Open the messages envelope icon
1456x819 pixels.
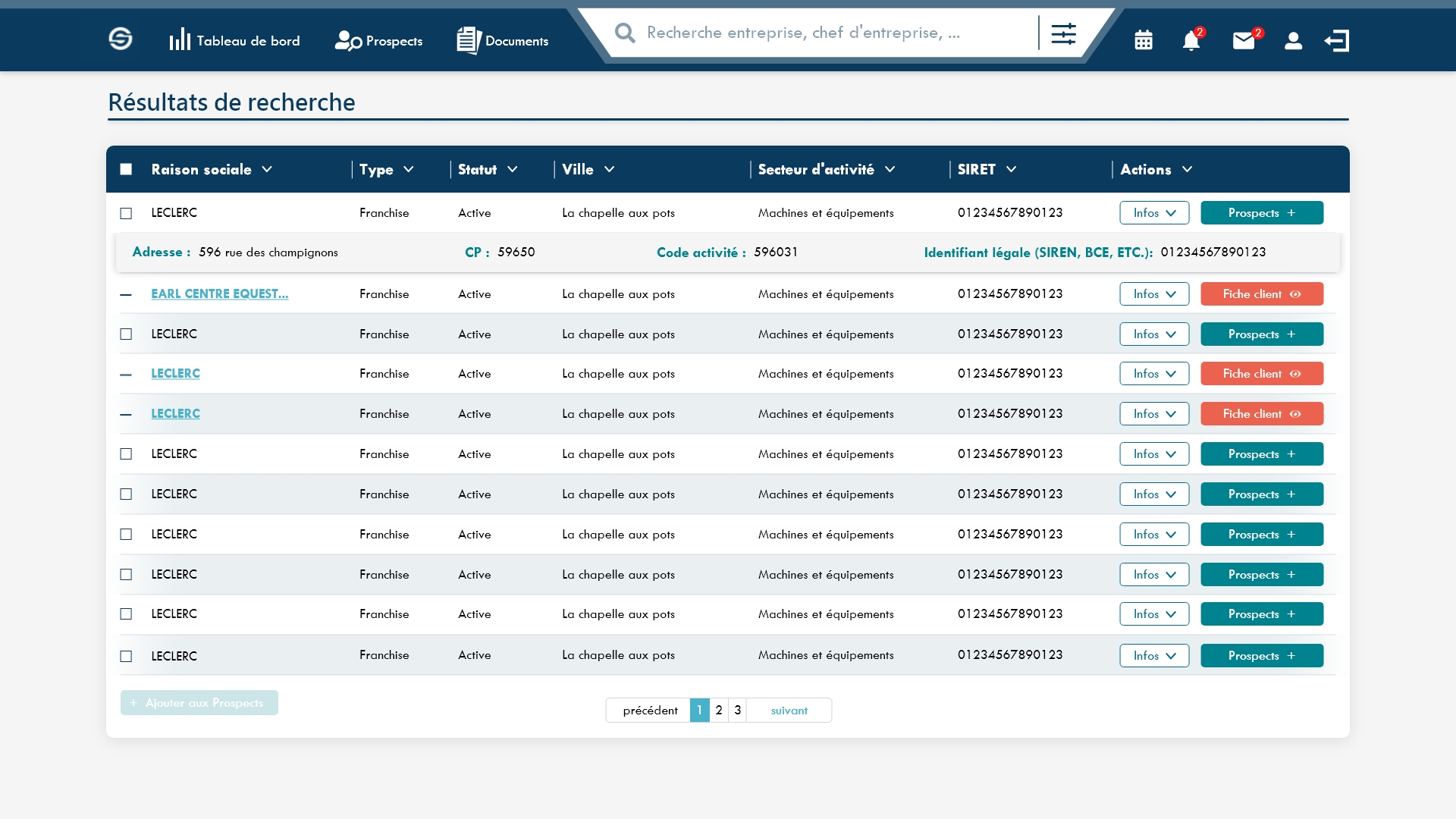click(x=1244, y=40)
